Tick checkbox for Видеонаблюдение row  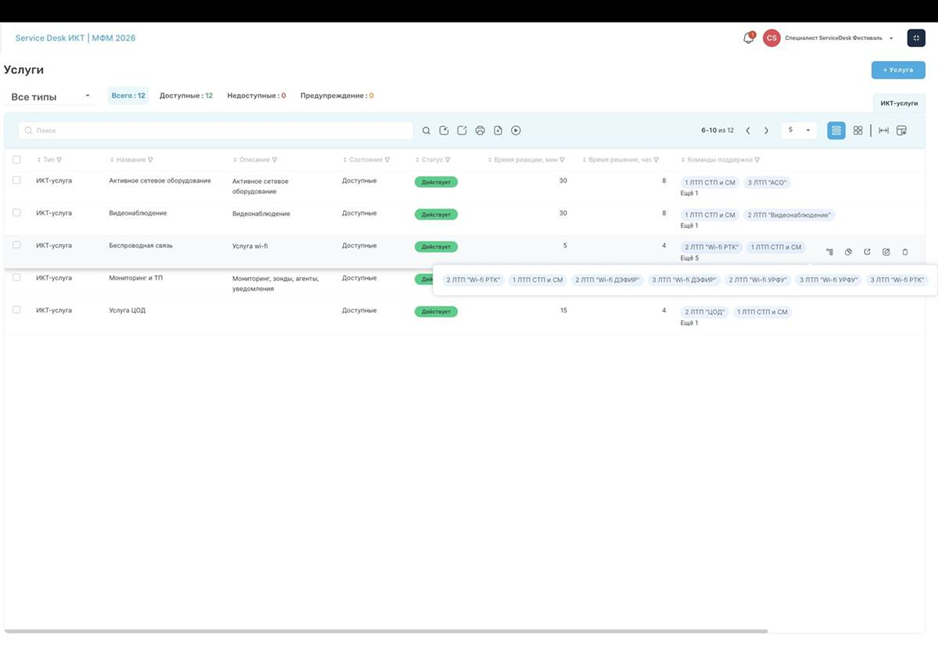point(16,212)
